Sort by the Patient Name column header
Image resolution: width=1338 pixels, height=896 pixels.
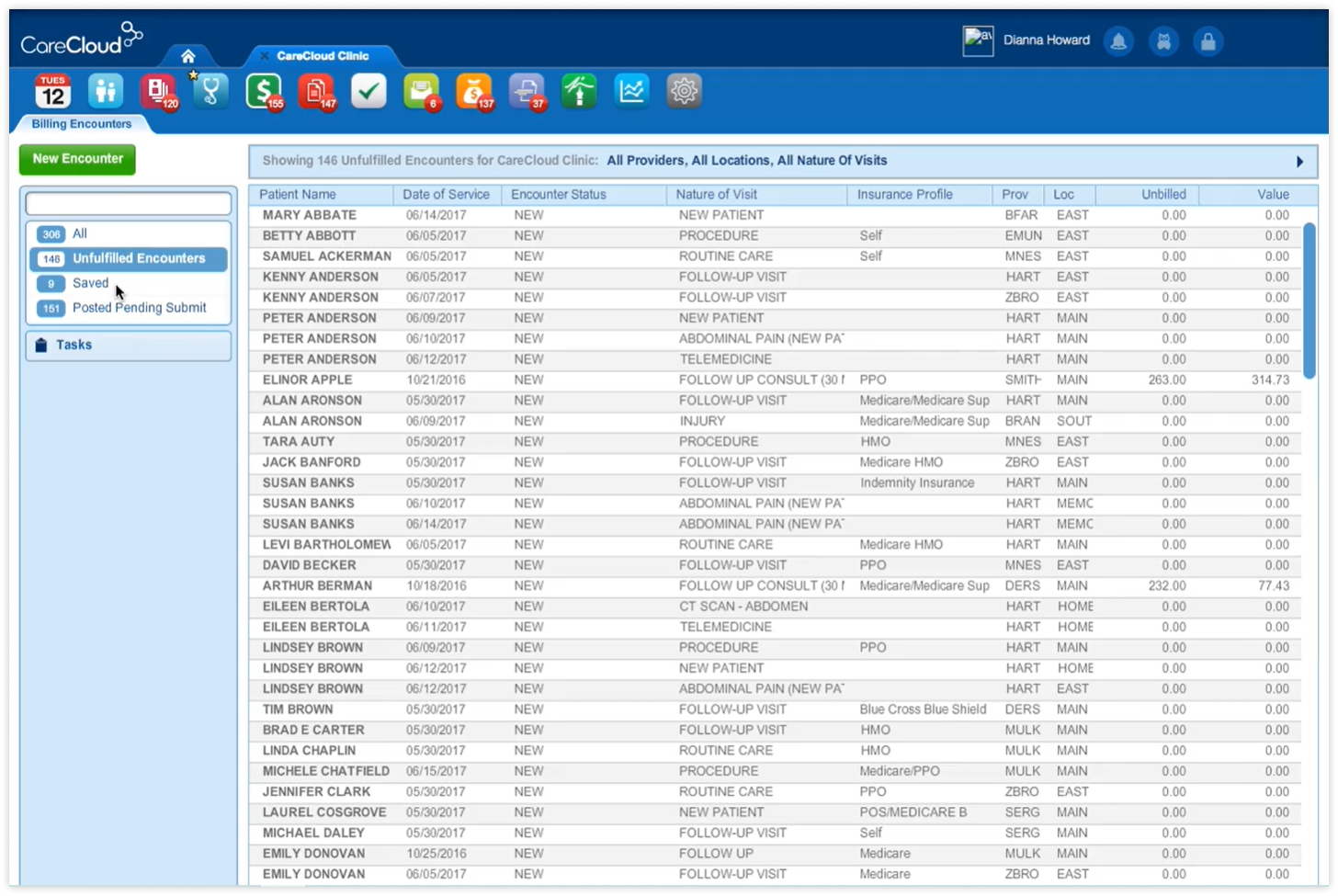tap(320, 195)
